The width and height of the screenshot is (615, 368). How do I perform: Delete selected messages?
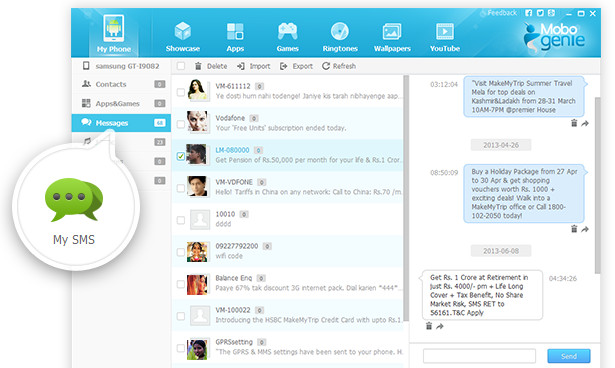[211, 66]
